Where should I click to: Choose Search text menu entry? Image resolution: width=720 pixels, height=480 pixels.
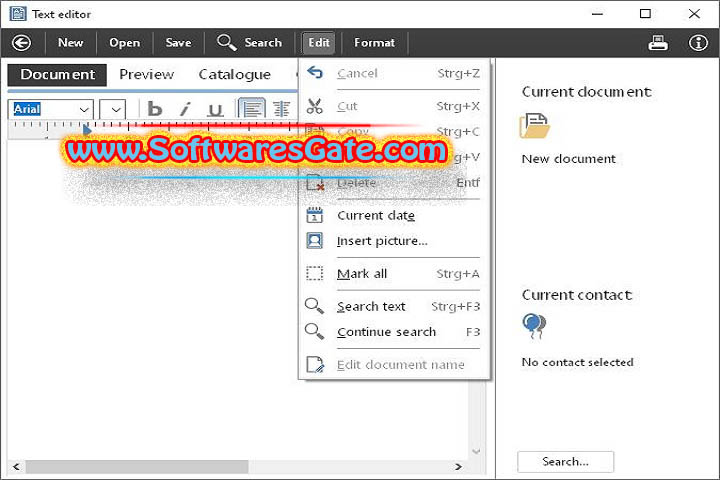point(394,306)
